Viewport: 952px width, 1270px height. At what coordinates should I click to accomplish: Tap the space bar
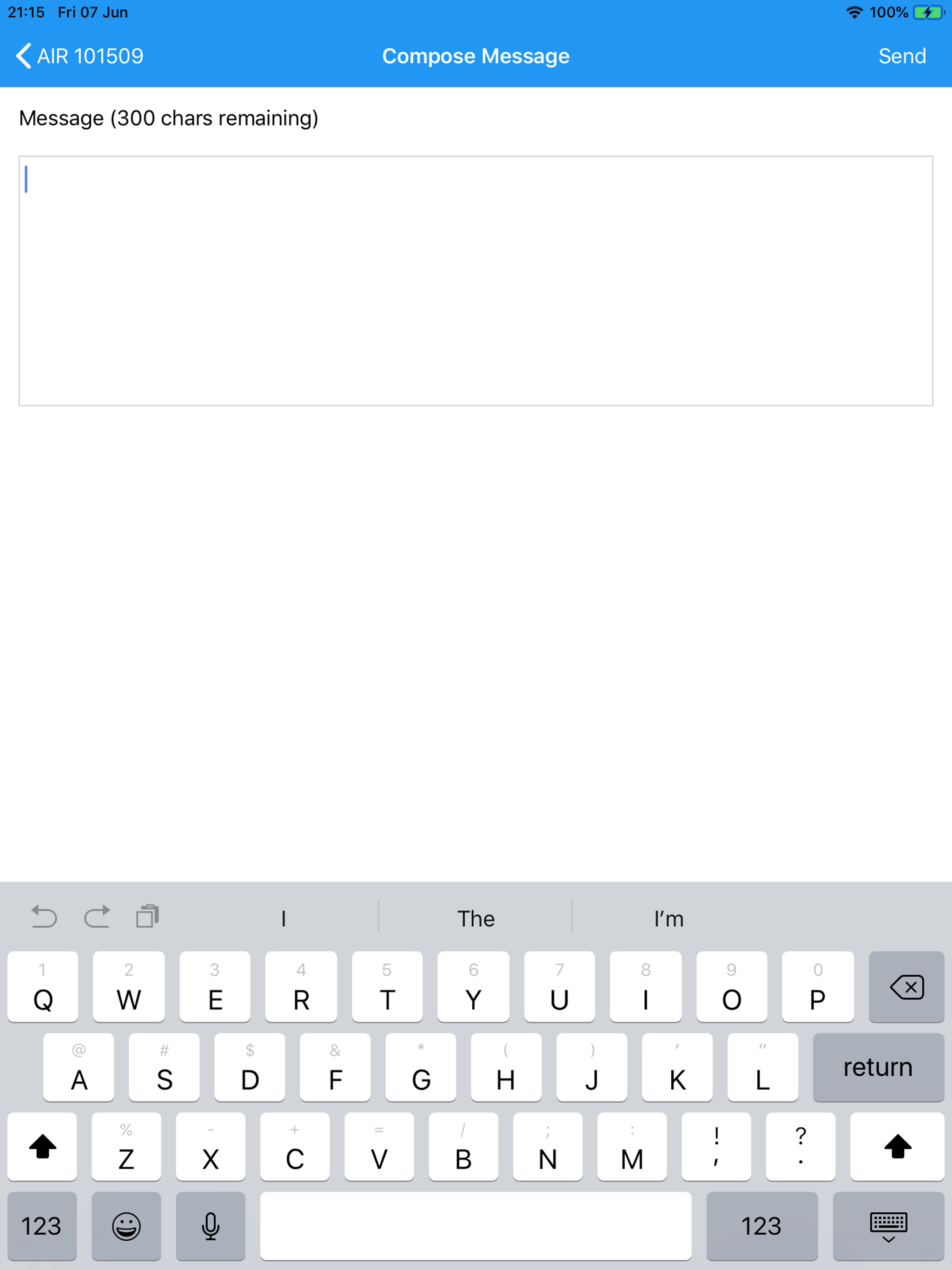point(476,1226)
